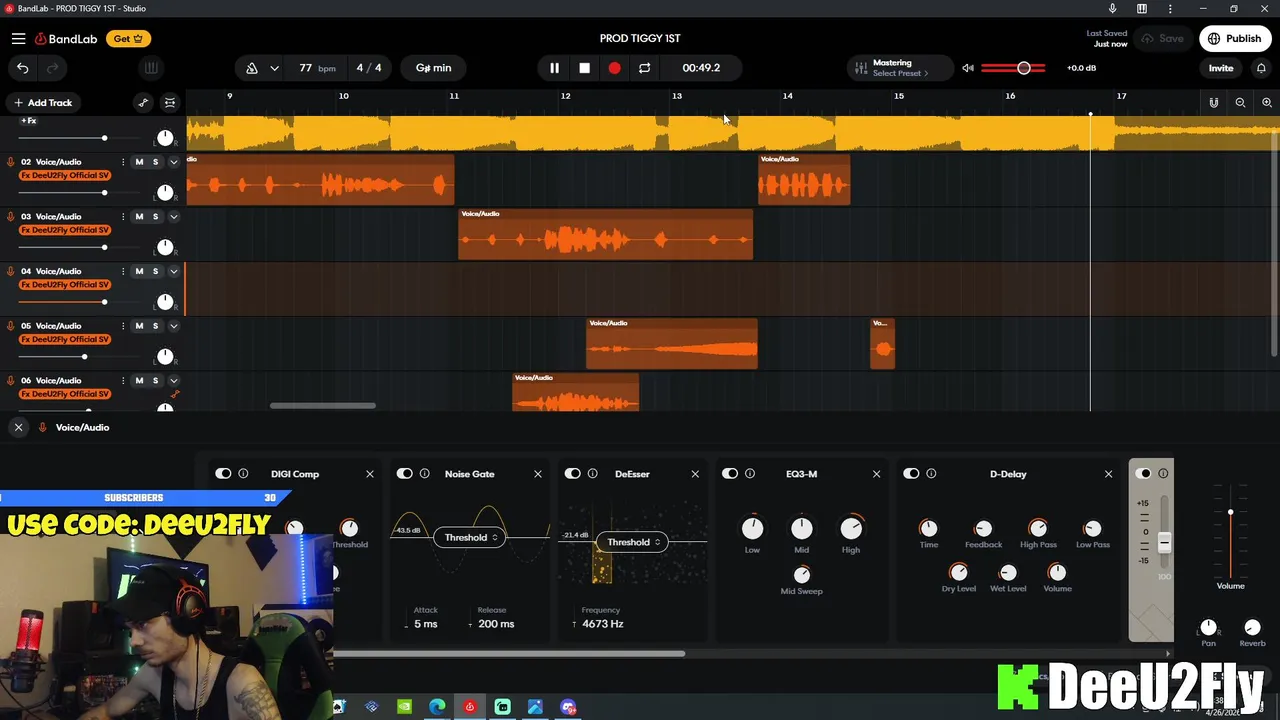The height and width of the screenshot is (720, 1280).
Task: Open options menu for track 05 Voice/Audio
Action: (x=123, y=326)
